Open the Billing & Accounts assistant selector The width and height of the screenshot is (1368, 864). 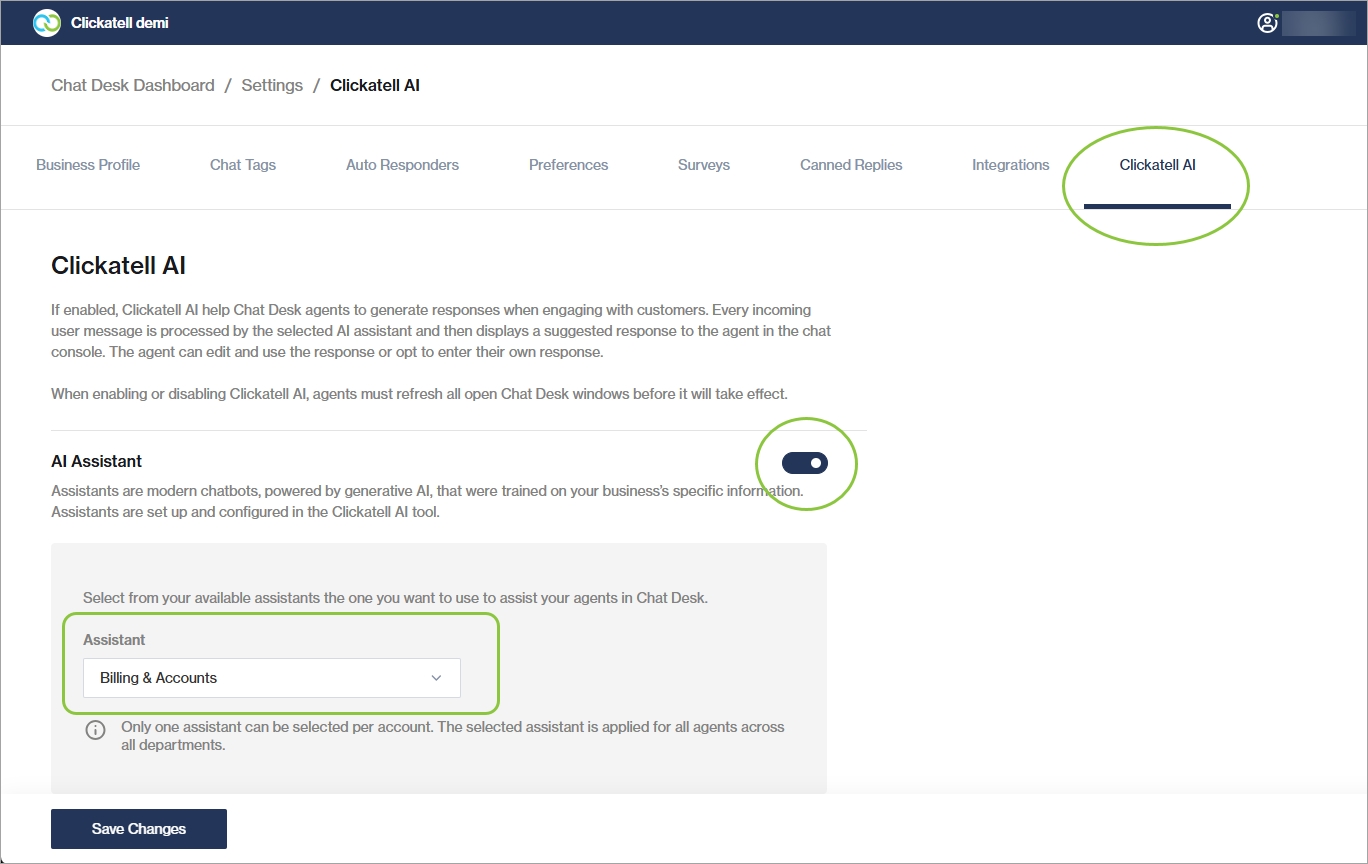(271, 678)
